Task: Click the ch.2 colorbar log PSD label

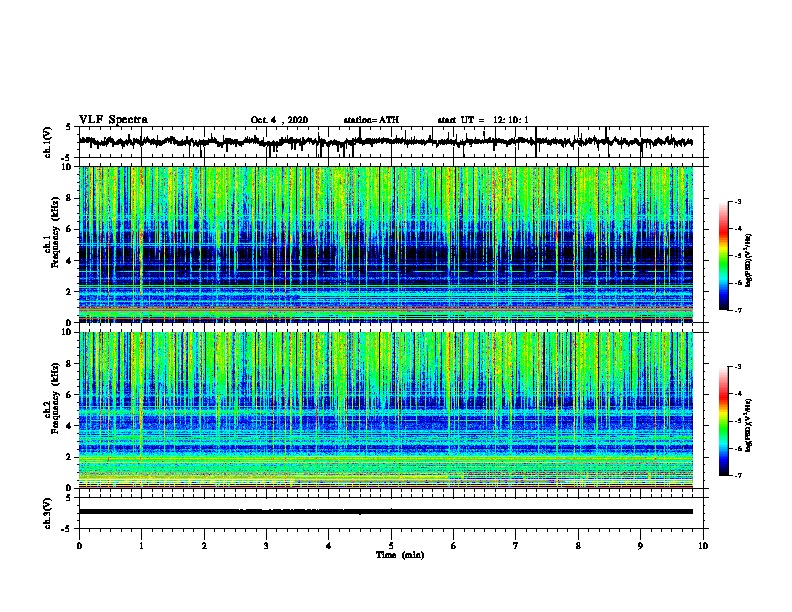Action: click(x=749, y=426)
